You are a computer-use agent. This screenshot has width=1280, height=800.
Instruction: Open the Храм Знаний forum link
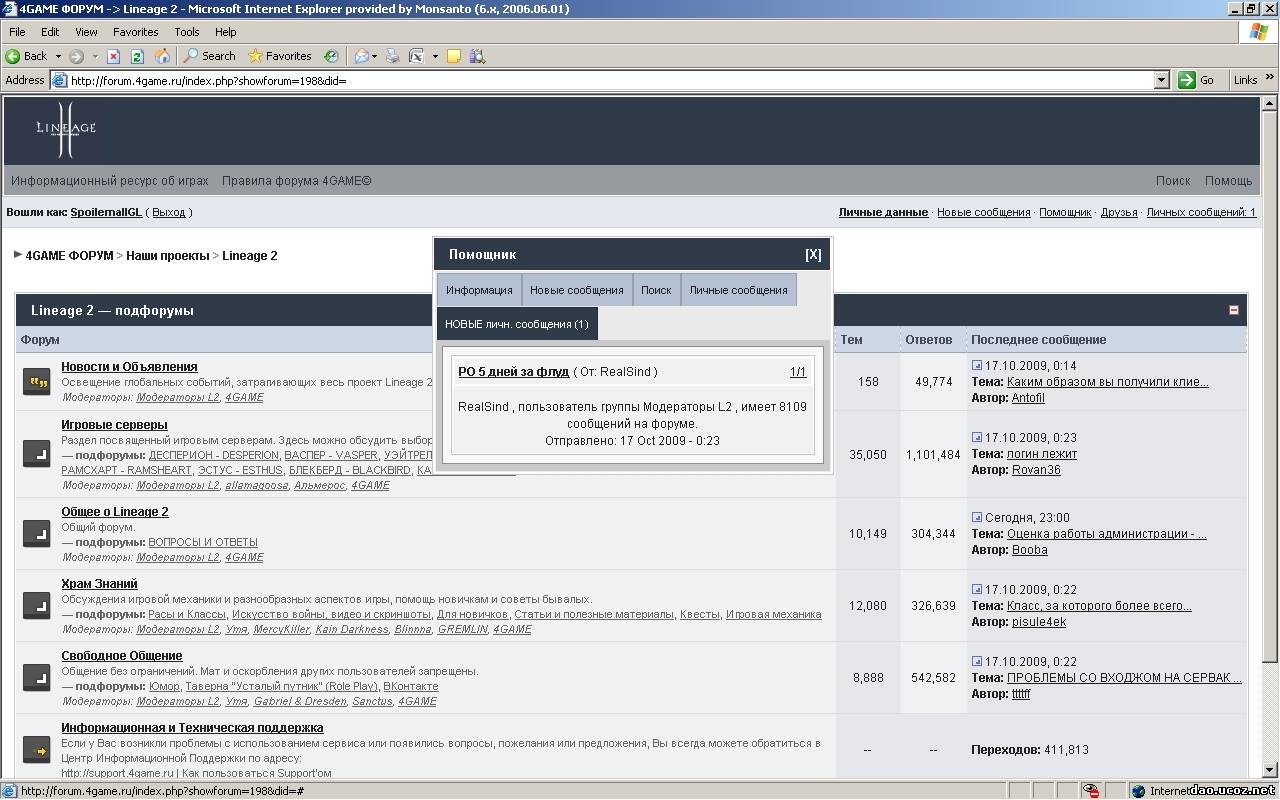click(99, 584)
